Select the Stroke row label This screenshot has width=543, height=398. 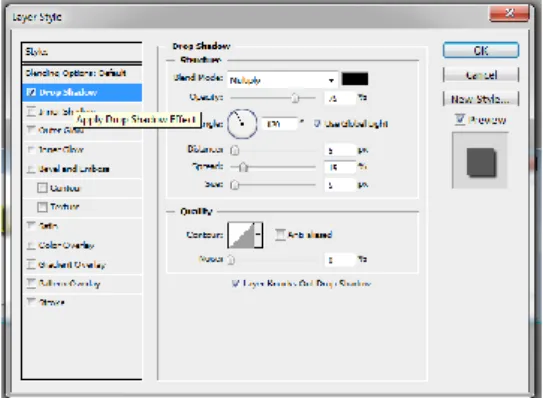(x=51, y=302)
